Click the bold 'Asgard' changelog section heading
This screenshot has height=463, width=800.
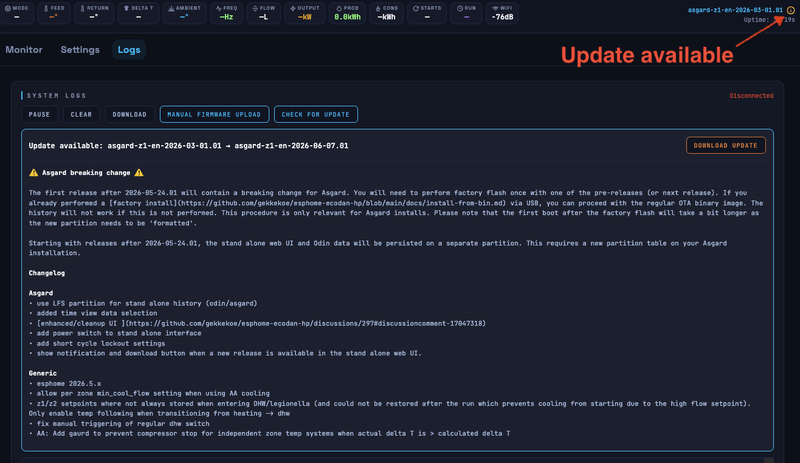click(x=41, y=293)
